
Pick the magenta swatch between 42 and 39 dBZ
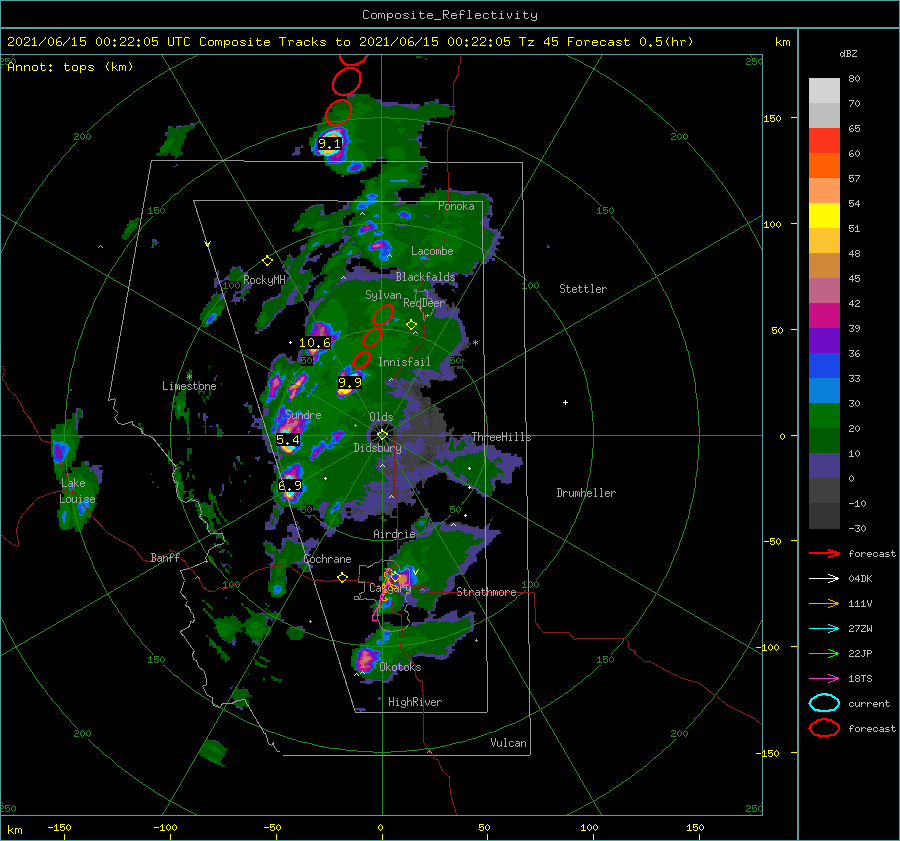click(x=824, y=316)
